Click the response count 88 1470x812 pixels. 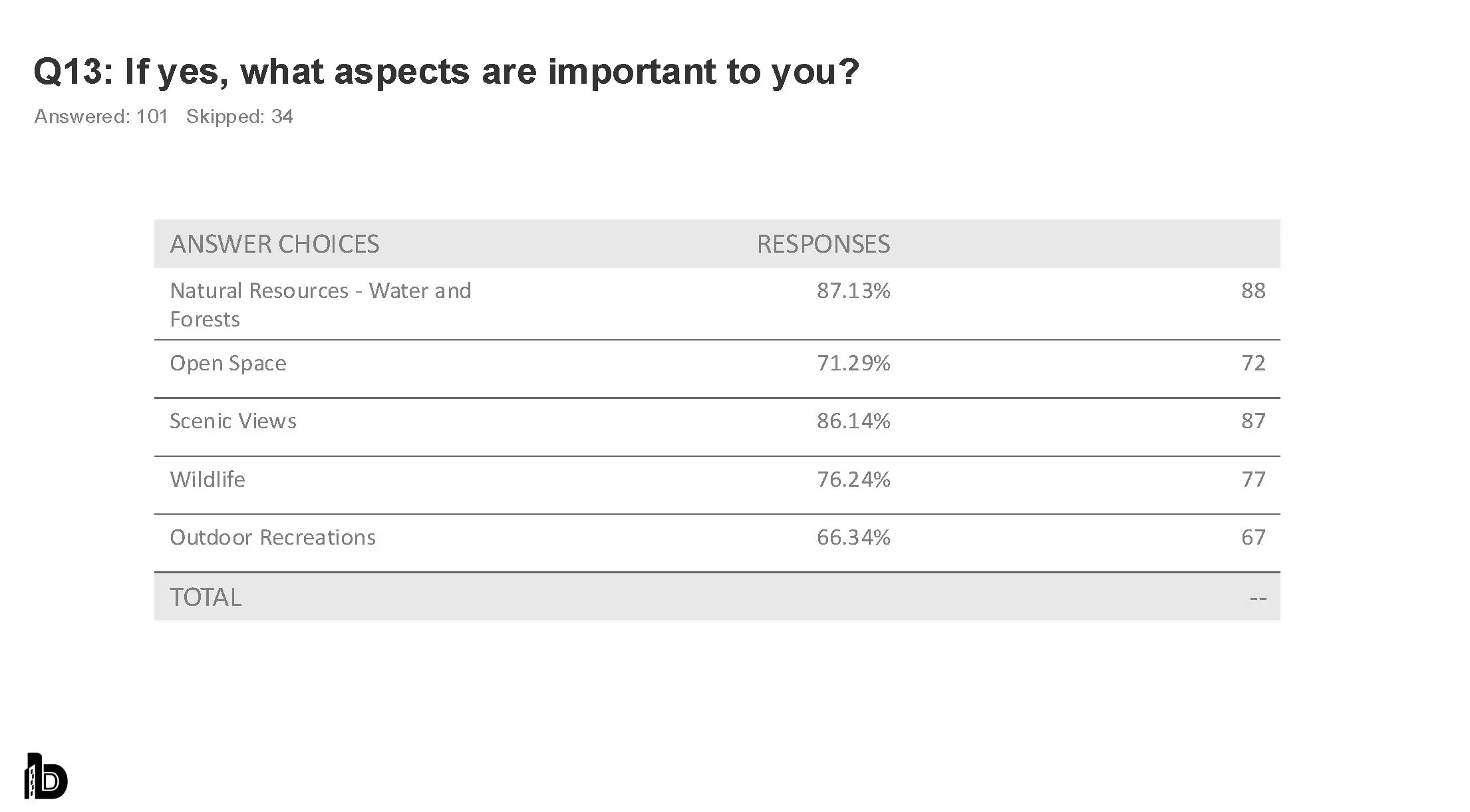coord(1253,291)
